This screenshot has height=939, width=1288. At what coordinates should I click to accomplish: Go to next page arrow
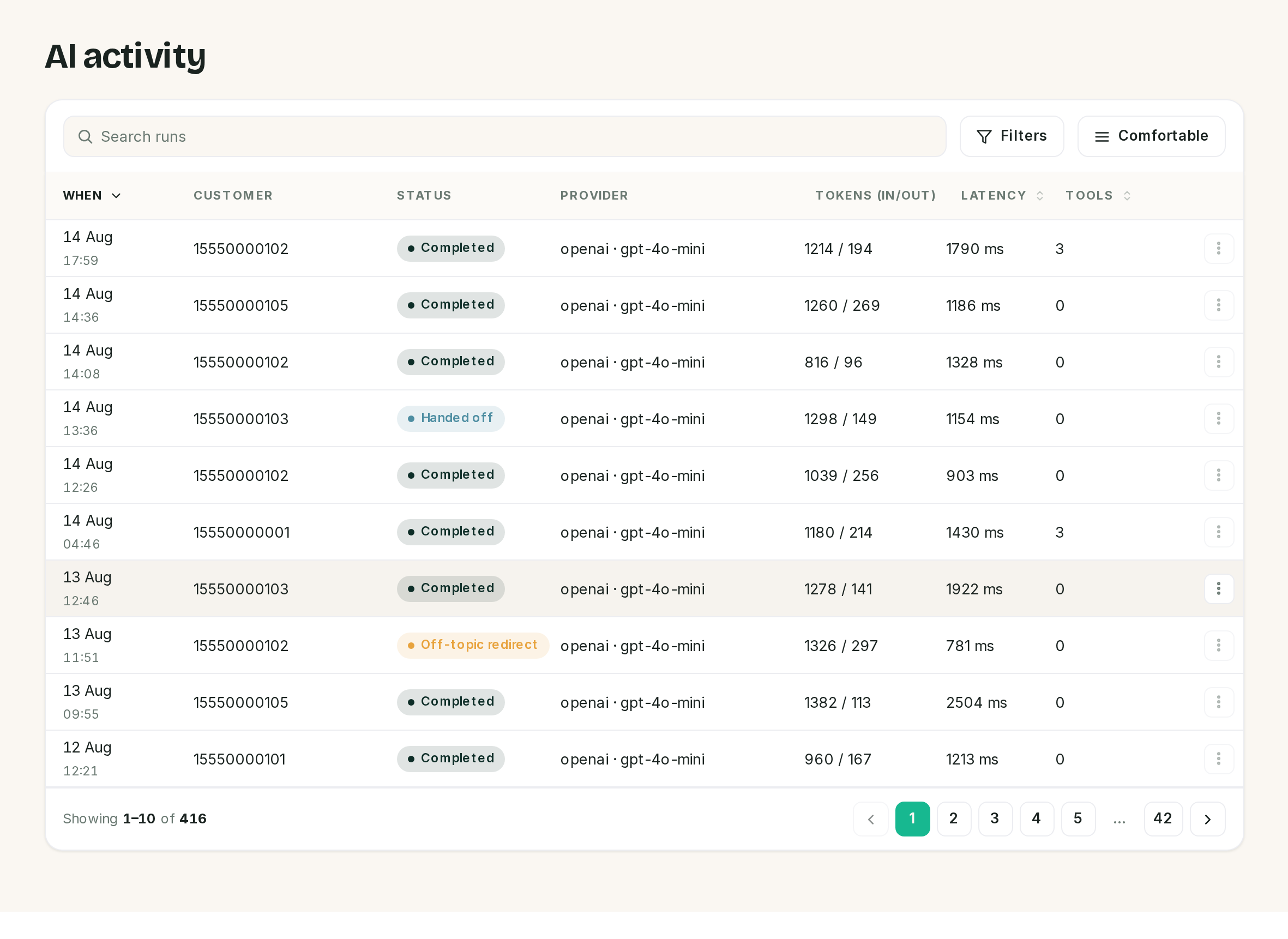click(x=1207, y=819)
